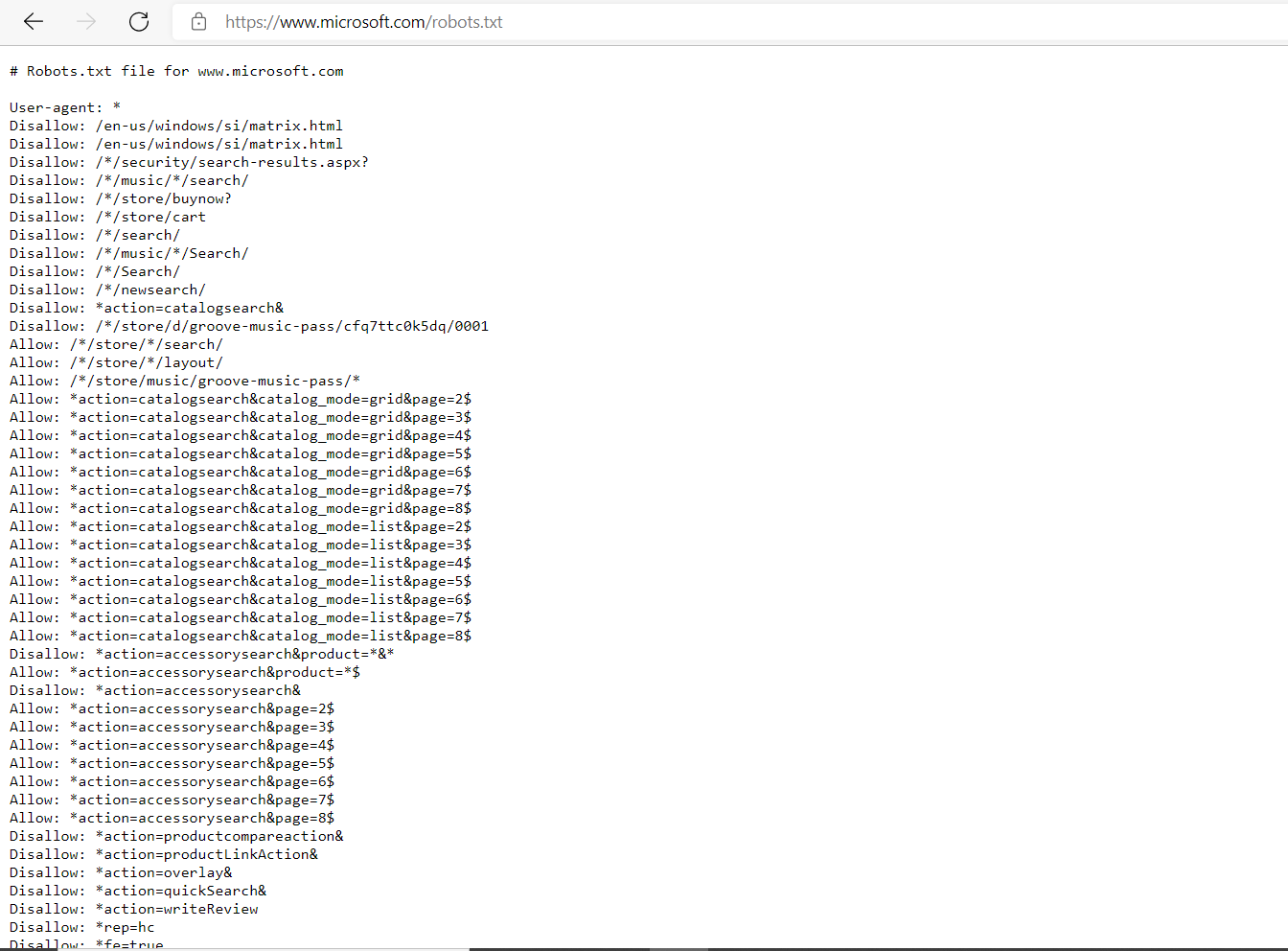Click the comment line "# Robots.txt file for www.microsoft.com"

click(176, 71)
